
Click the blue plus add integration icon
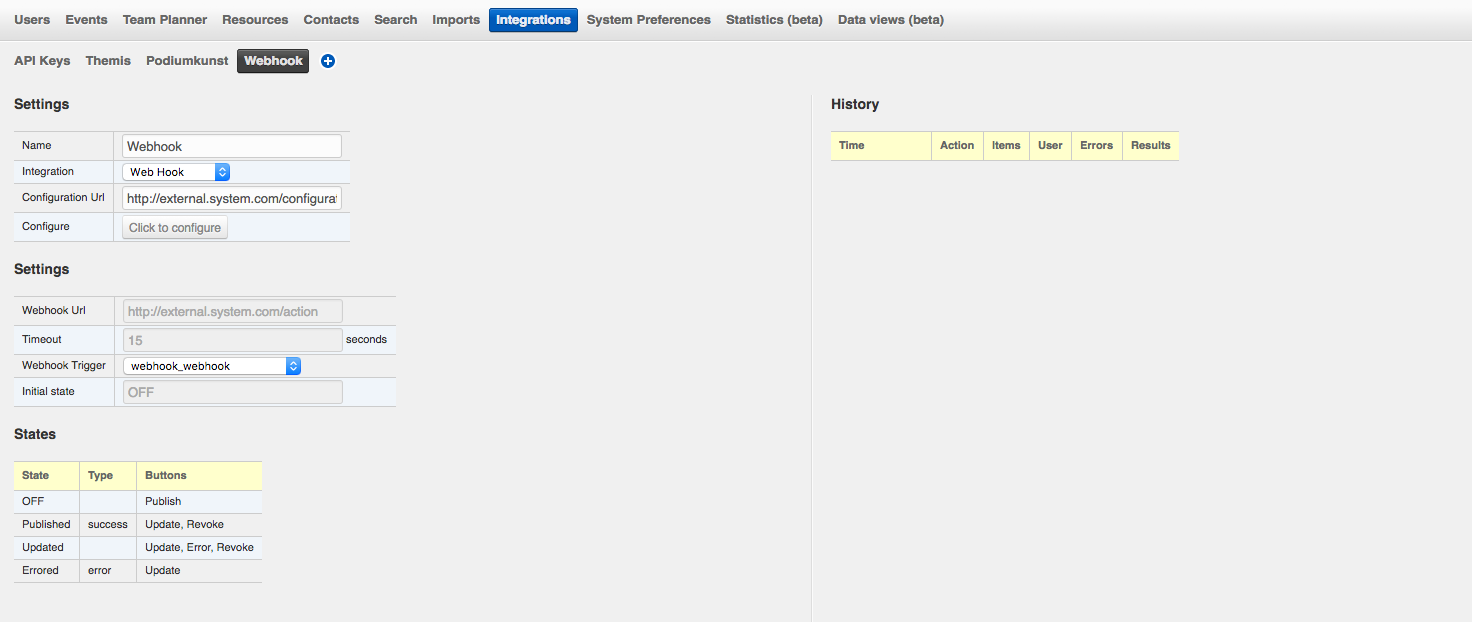[328, 61]
